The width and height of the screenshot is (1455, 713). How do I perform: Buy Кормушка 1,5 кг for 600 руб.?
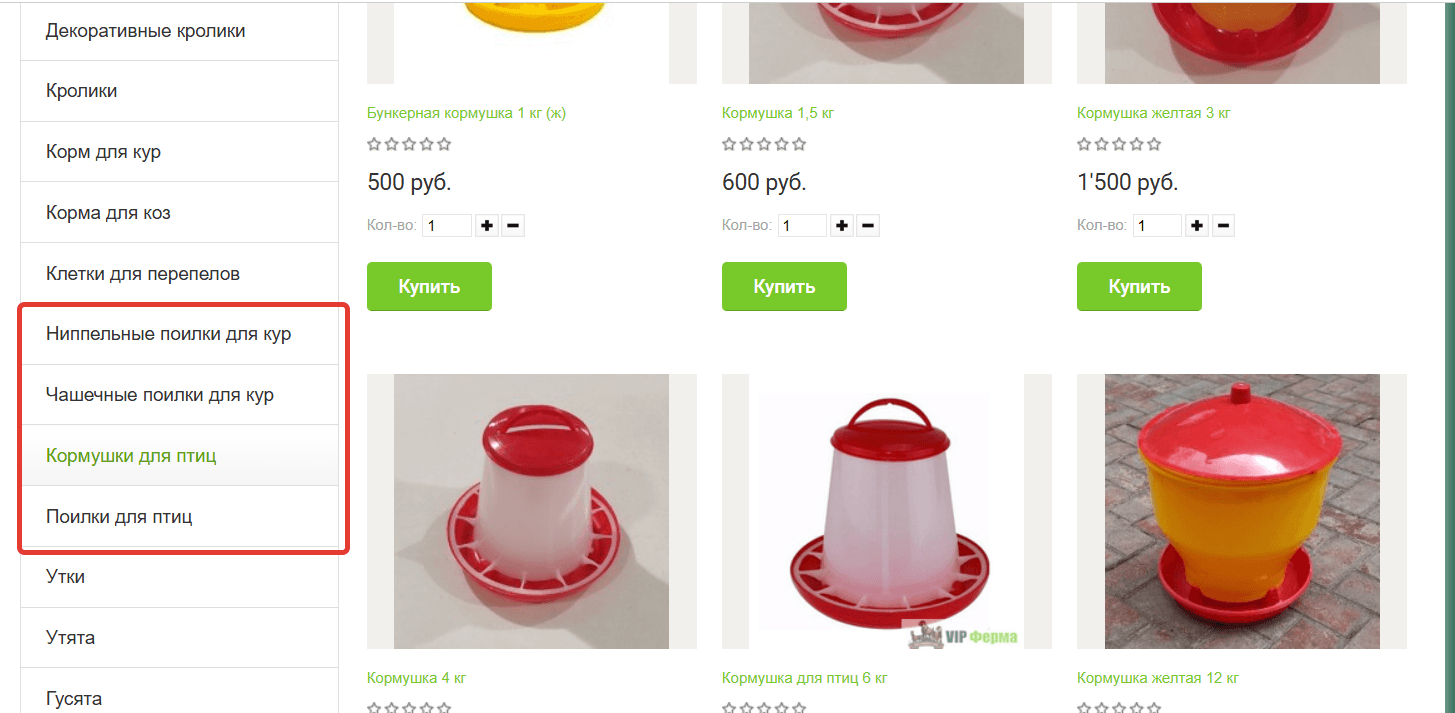pos(784,287)
